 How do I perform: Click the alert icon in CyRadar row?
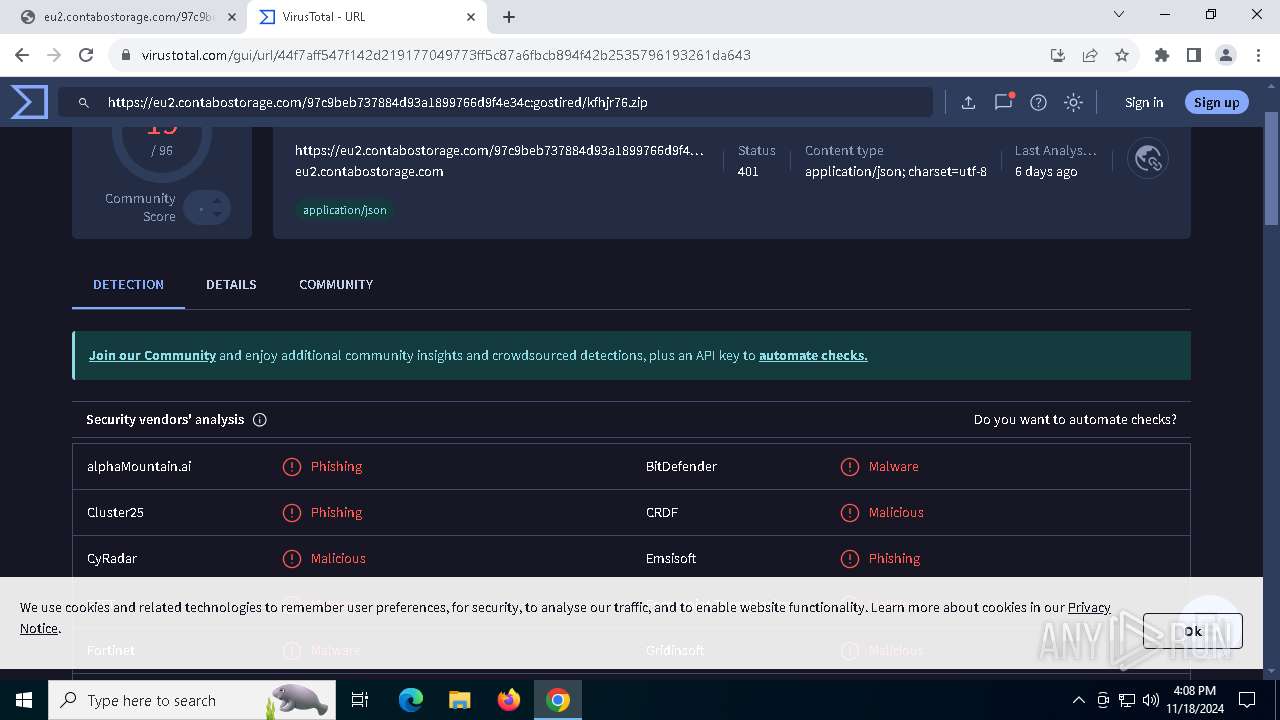(292, 559)
